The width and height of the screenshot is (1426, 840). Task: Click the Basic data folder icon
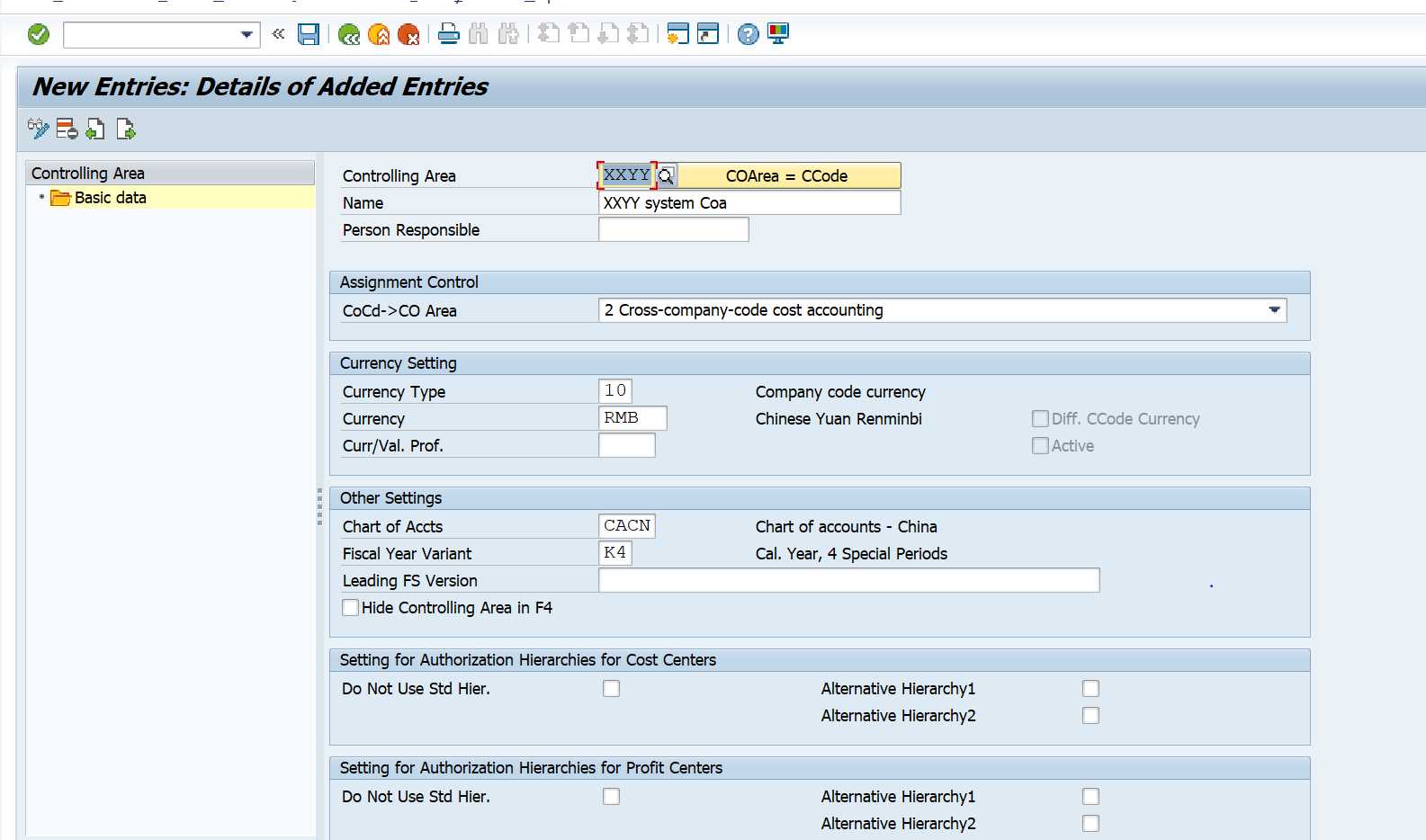click(x=60, y=198)
